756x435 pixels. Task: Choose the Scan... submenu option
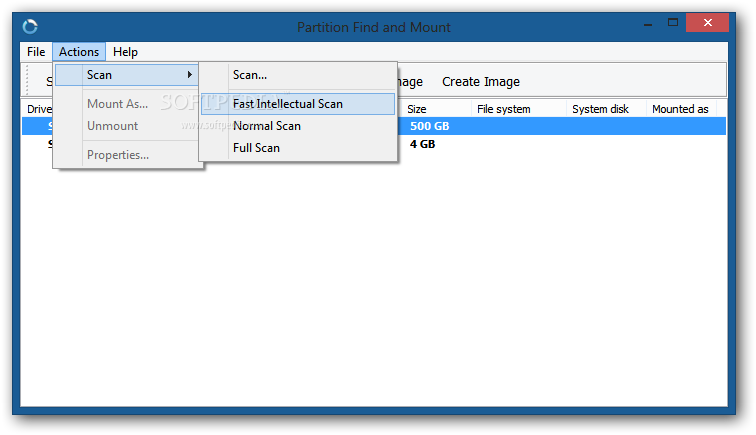(298, 75)
